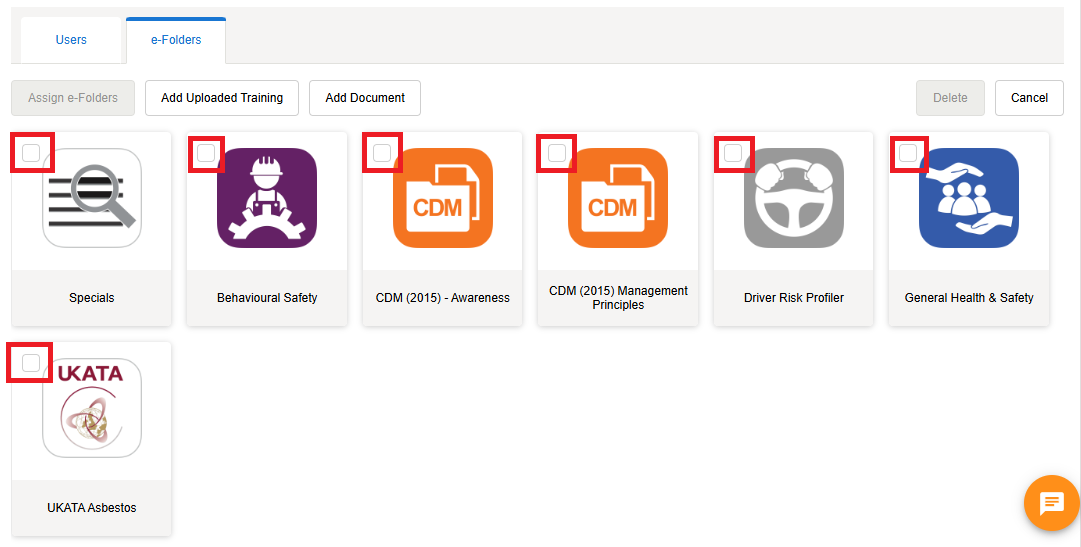Image resolution: width=1081 pixels, height=547 pixels.
Task: Click the CDM (2015) - Awareness title label
Action: [x=443, y=298]
